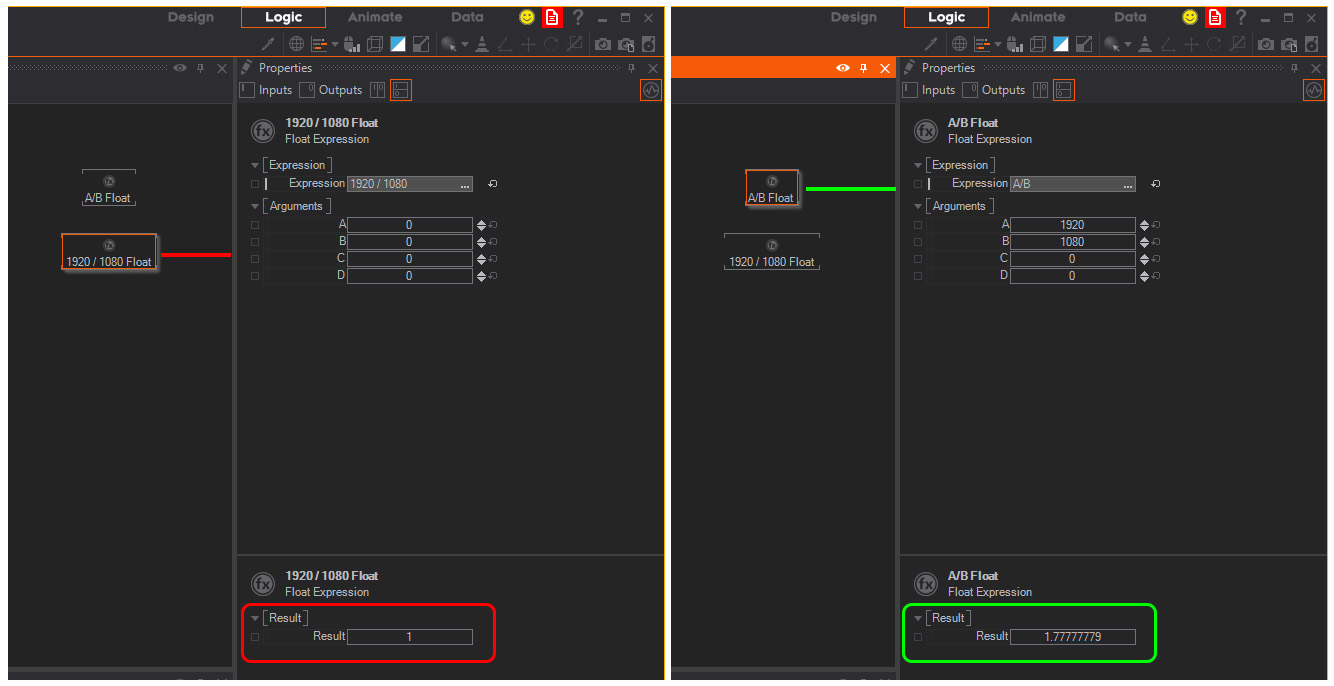Toggle the eye icon in right orange panel header
Image resolution: width=1334 pixels, height=686 pixels.
pos(843,68)
